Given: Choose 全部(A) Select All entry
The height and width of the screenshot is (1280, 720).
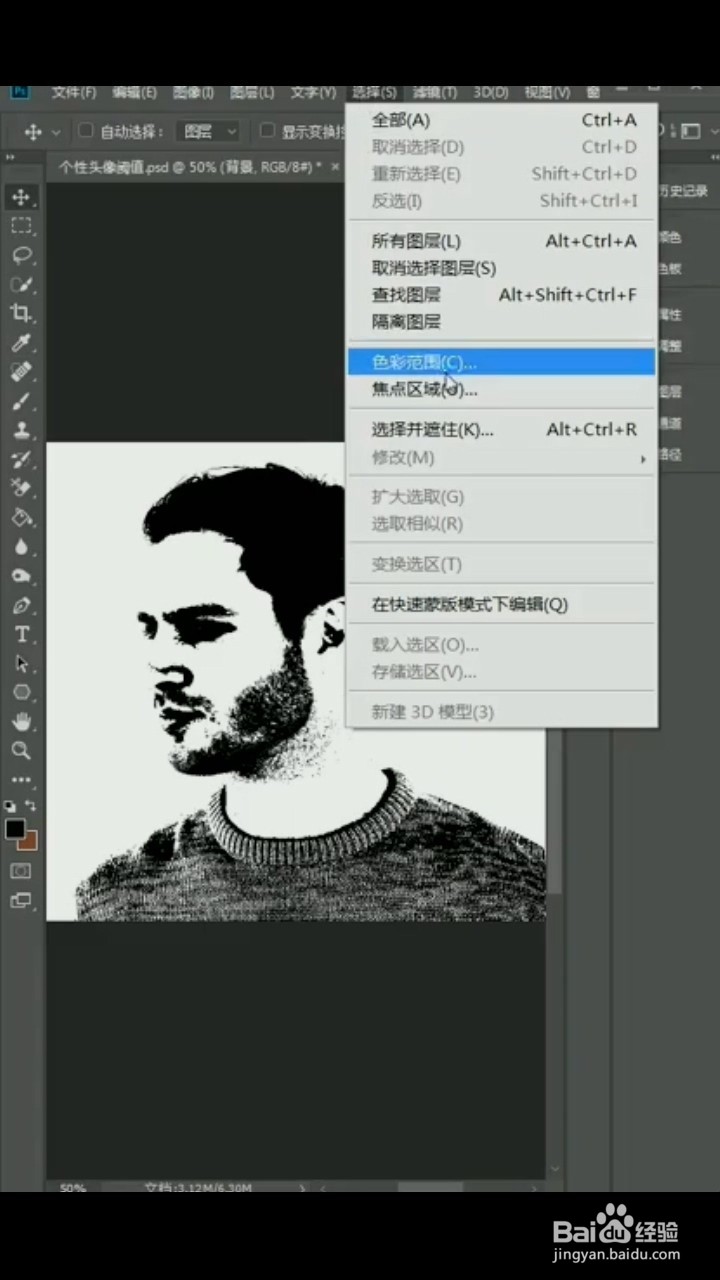Looking at the screenshot, I should point(502,120).
